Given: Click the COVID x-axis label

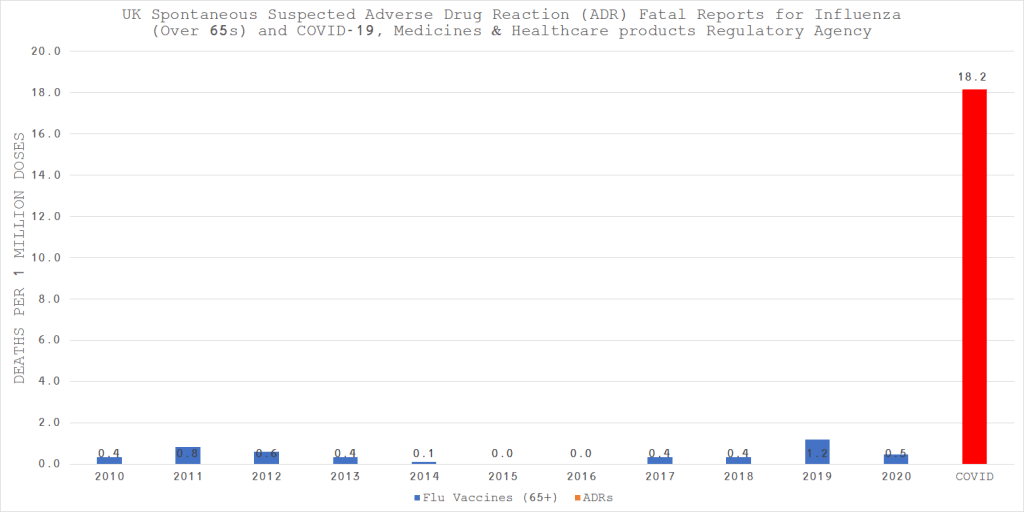Looking at the screenshot, I should (x=974, y=477).
